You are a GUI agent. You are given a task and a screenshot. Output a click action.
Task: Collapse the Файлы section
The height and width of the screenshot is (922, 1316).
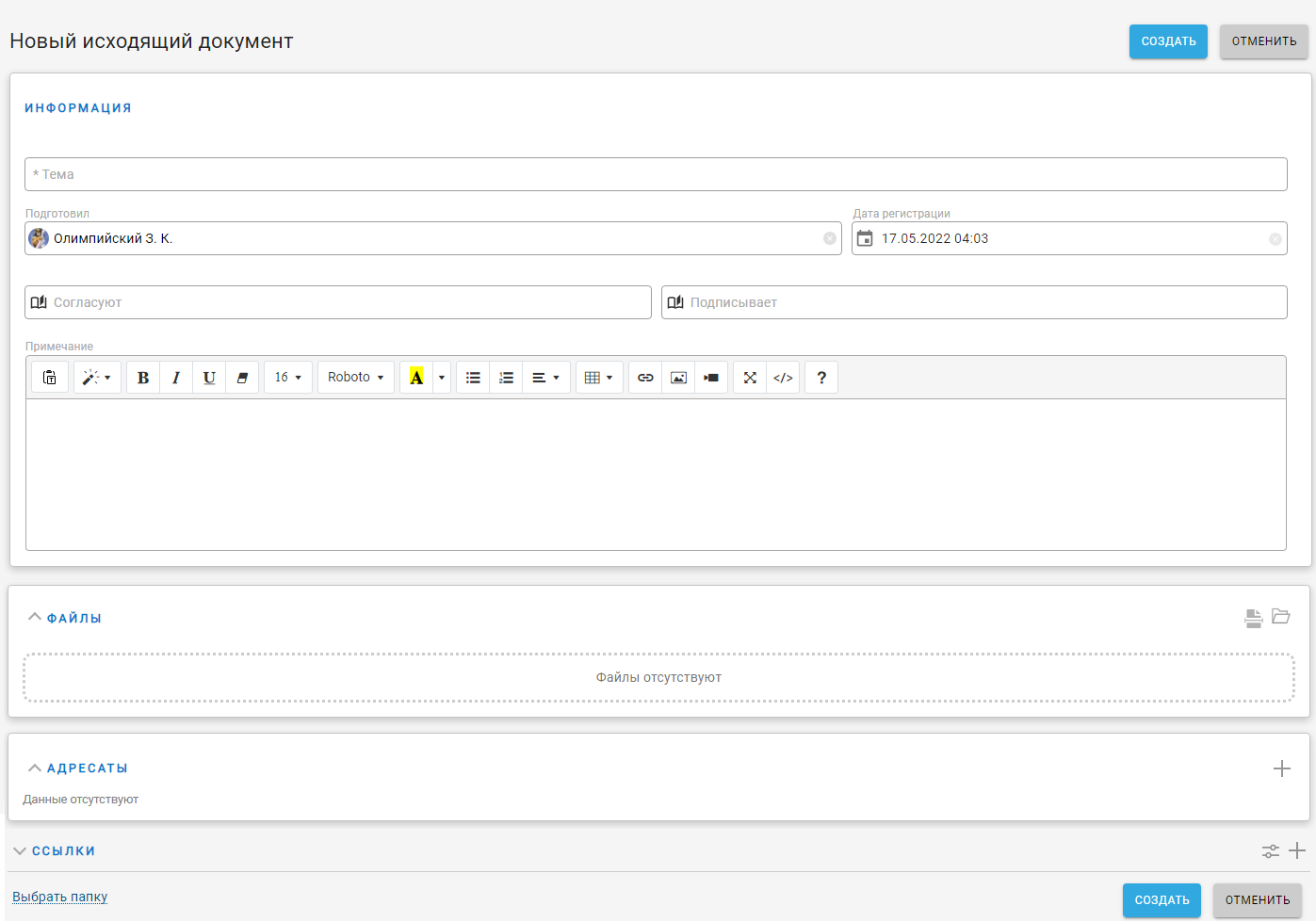click(35, 618)
